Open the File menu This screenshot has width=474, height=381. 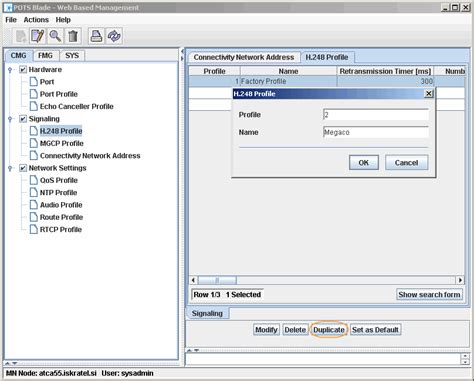11,20
